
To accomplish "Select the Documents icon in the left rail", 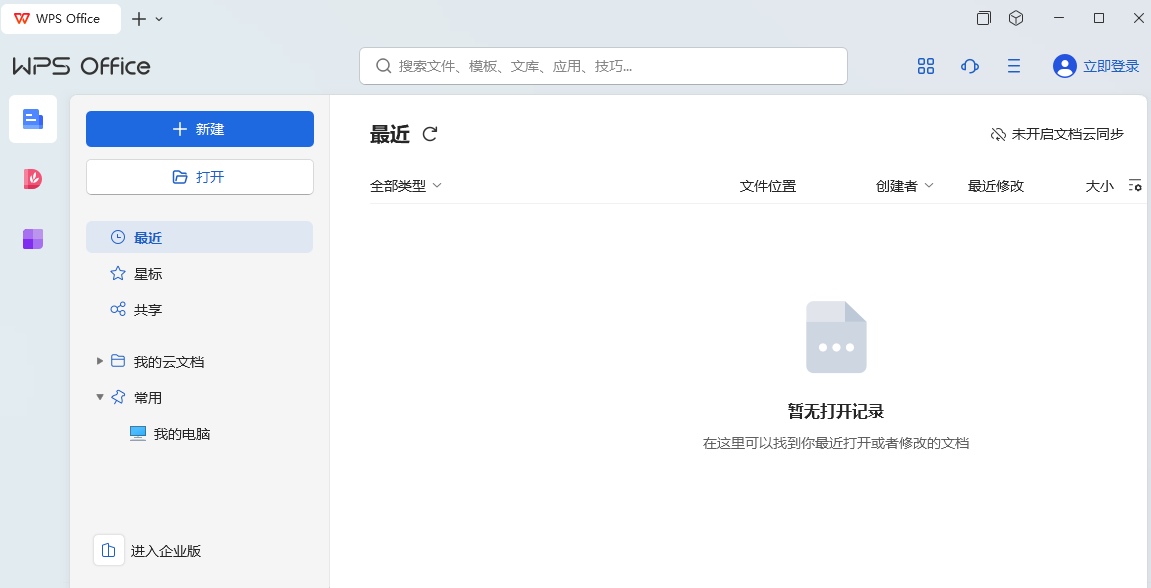I will [x=33, y=119].
